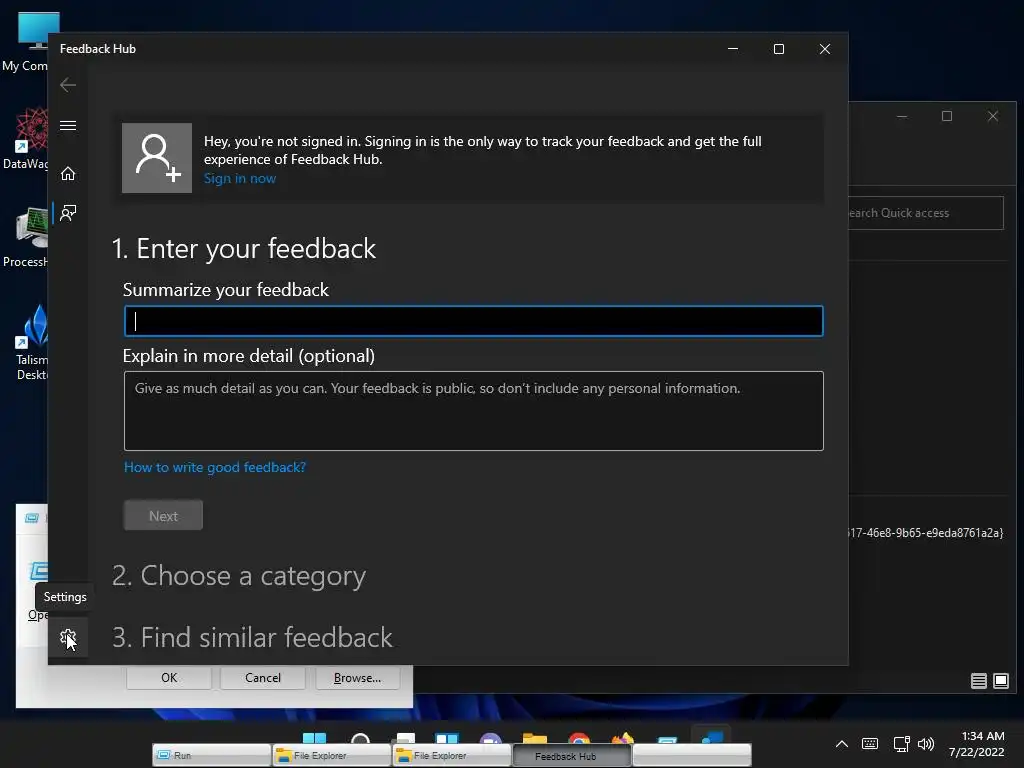Click OK in the Run dialog
The height and width of the screenshot is (768, 1024).
coord(169,678)
